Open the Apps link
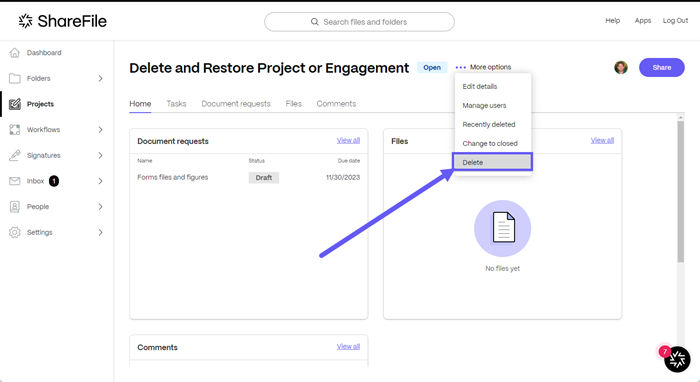The height and width of the screenshot is (382, 700). coord(643,21)
